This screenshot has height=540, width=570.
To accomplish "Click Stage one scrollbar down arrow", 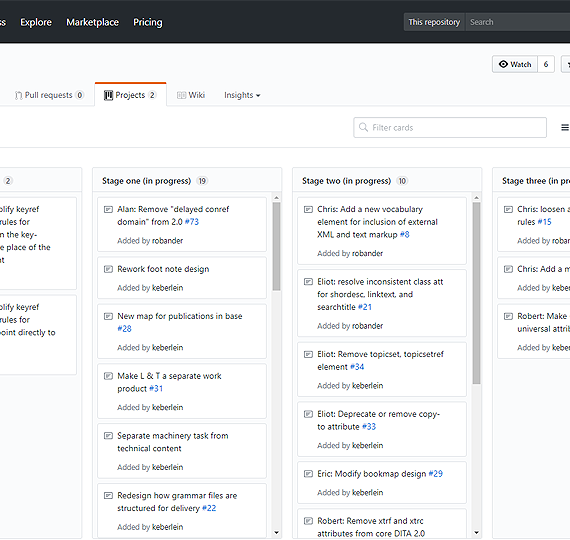I will 277,533.
